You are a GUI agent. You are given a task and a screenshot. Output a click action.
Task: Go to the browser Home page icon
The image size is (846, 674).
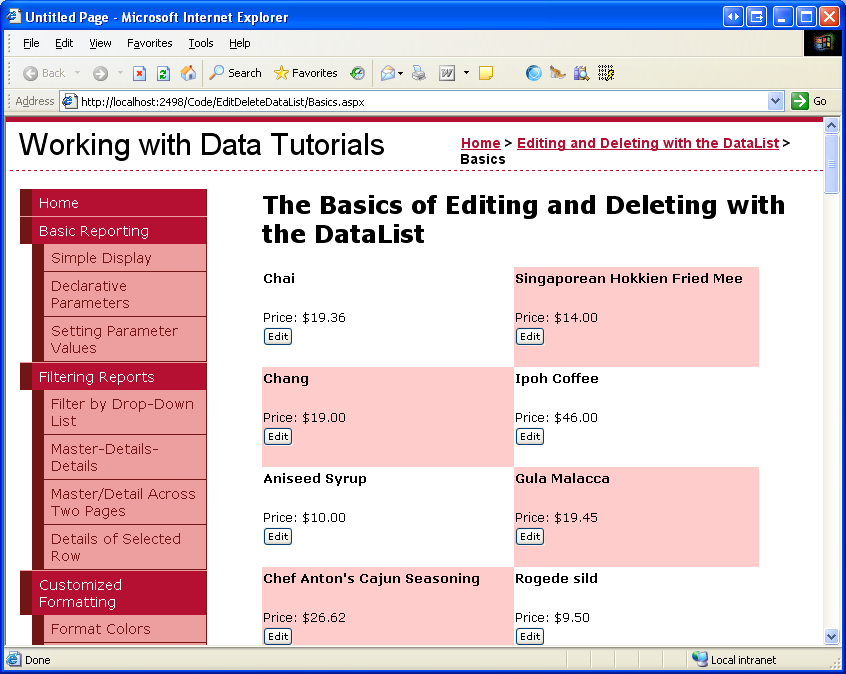[188, 73]
